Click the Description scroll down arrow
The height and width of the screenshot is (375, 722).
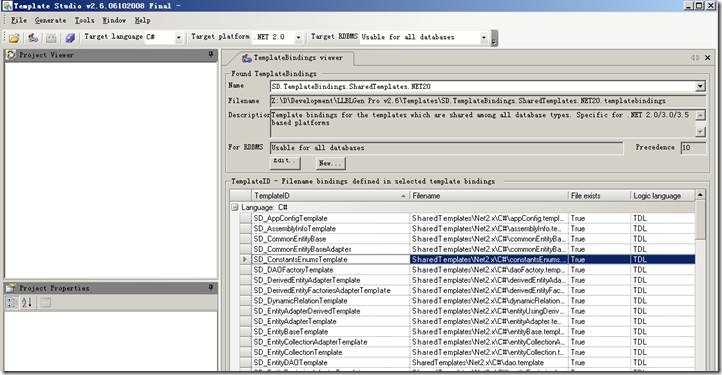(700, 132)
